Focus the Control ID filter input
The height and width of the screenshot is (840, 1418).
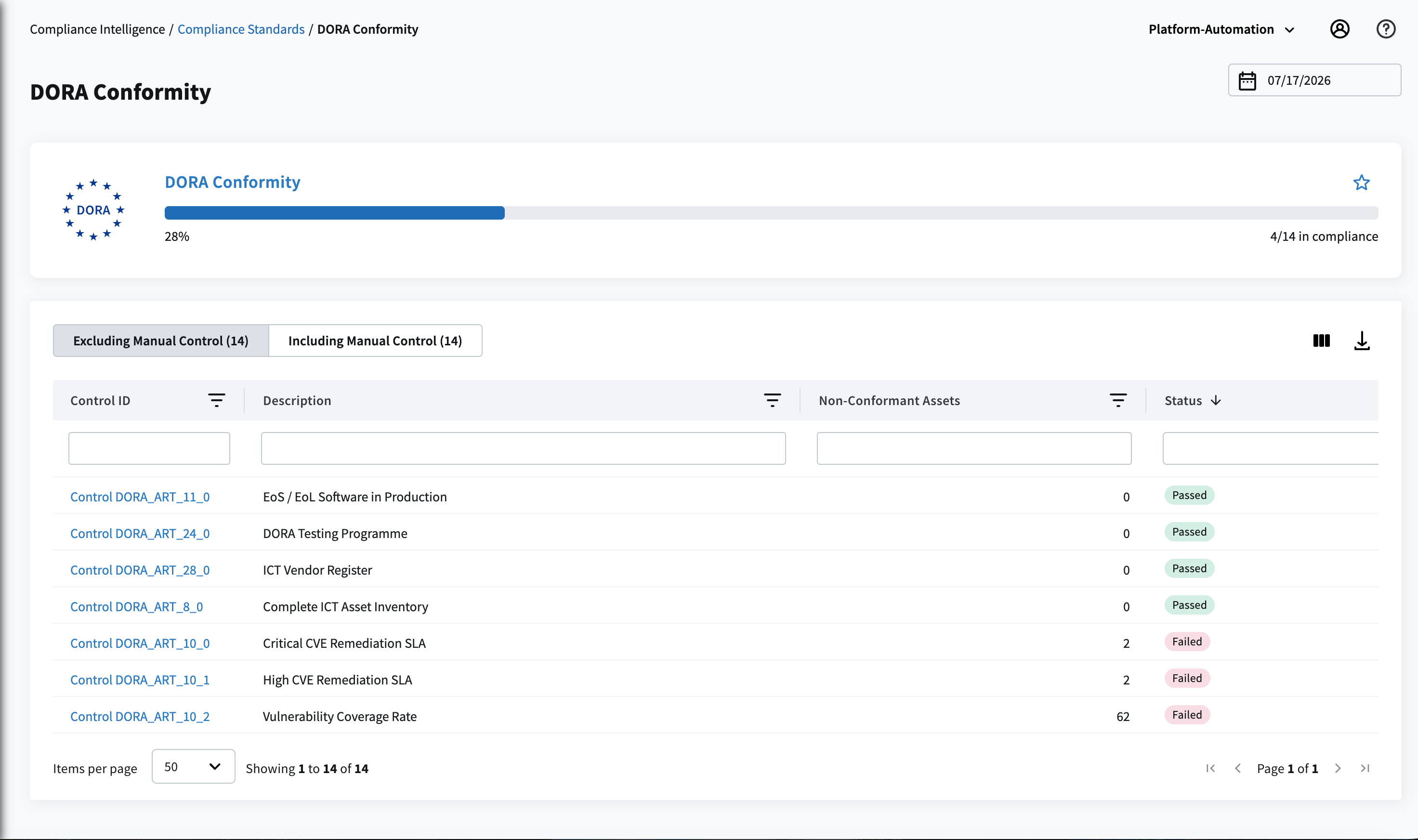149,448
